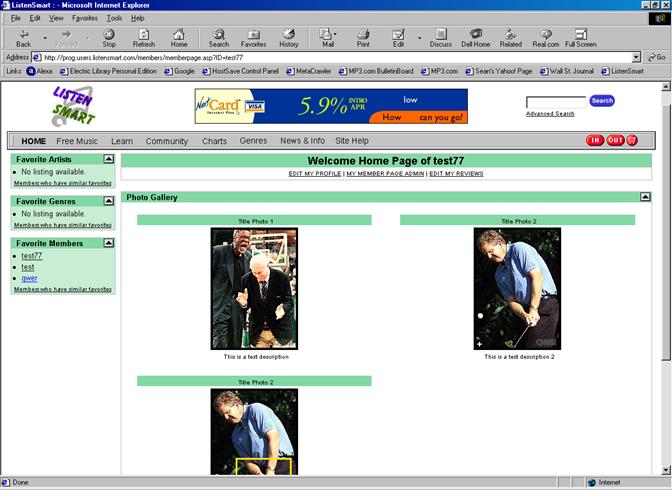672x490 pixels.
Task: Click the red IN button icon
Action: click(x=594, y=141)
